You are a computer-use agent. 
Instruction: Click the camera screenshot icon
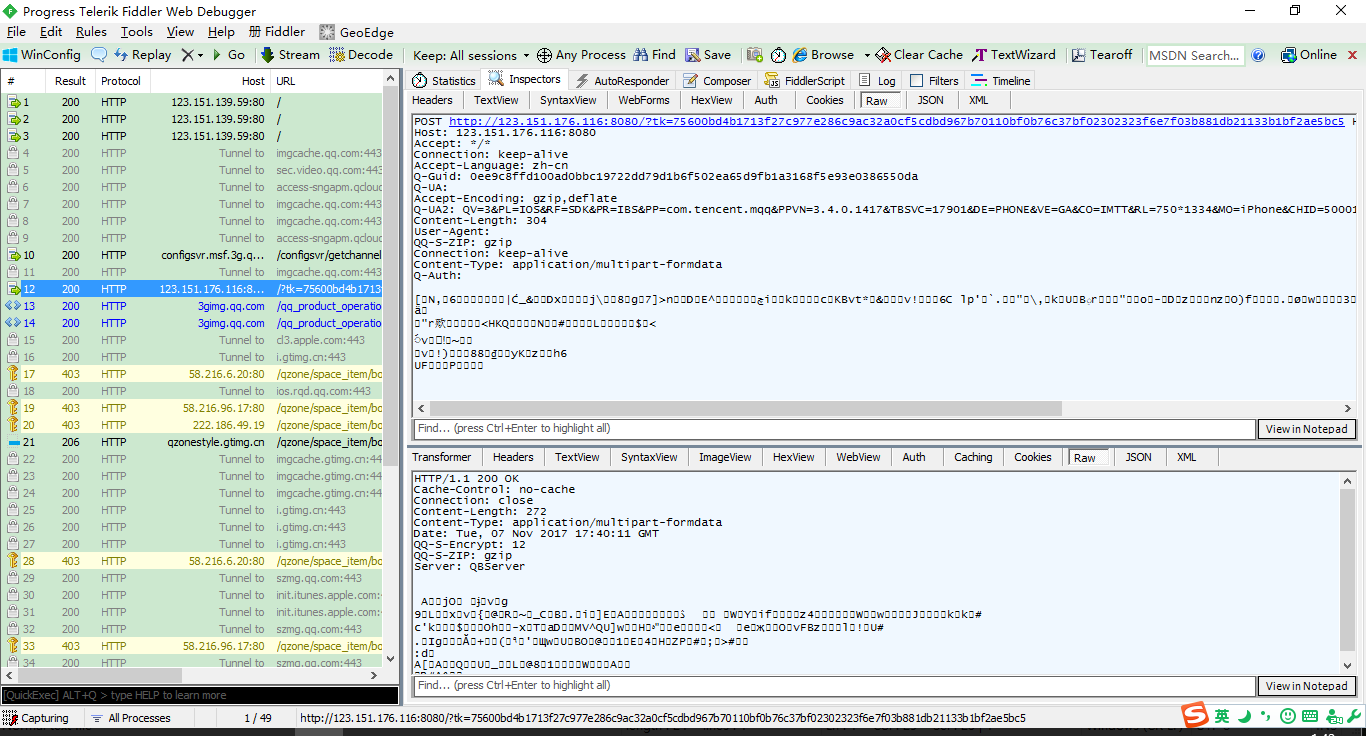click(x=755, y=55)
